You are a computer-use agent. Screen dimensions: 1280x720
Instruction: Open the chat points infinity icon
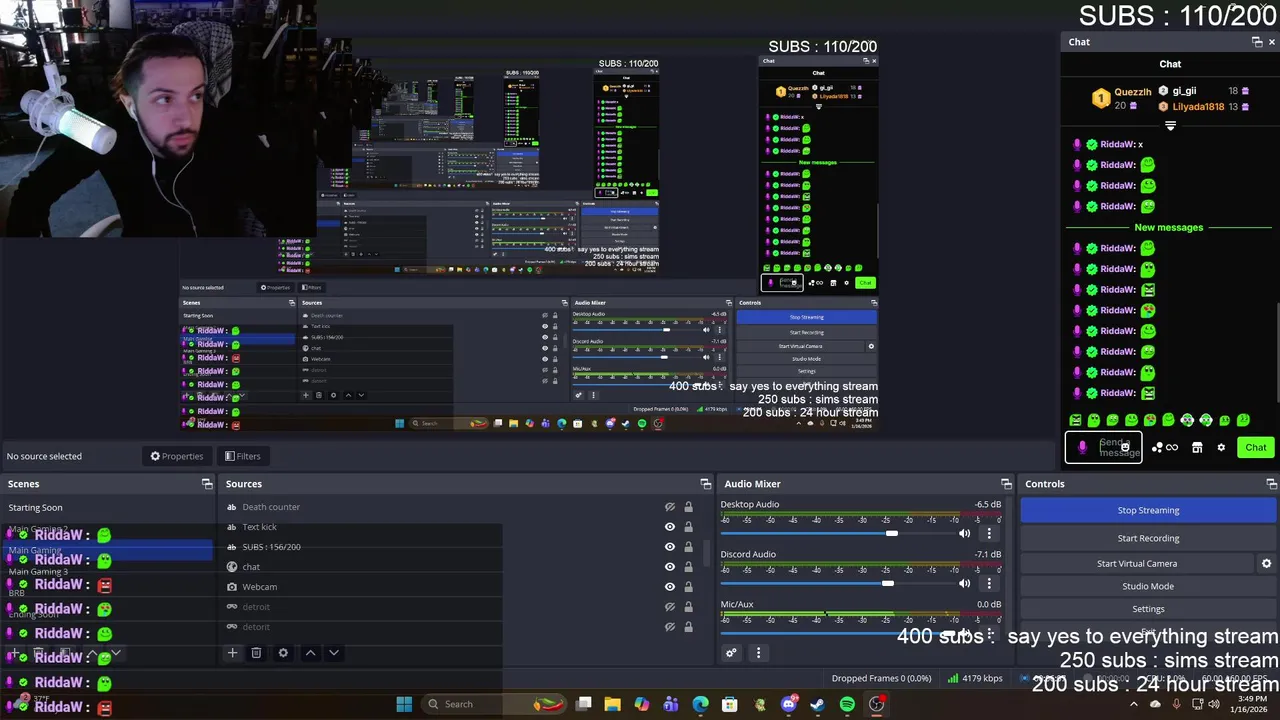1172,448
